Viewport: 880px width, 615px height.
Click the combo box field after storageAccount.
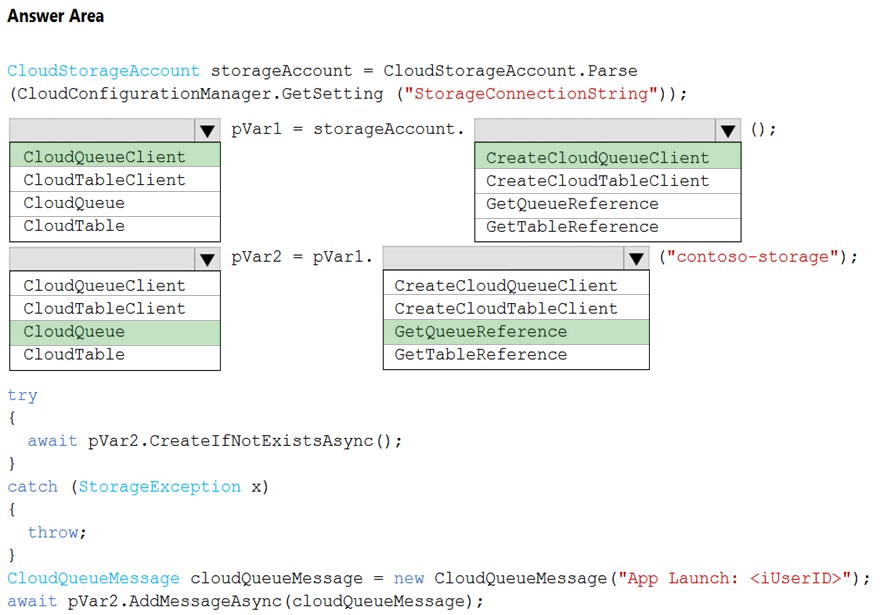coord(608,130)
